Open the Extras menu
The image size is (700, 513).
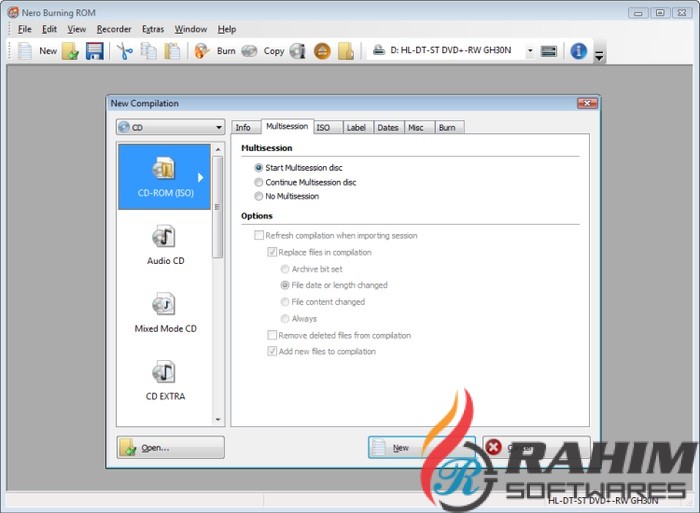coord(153,29)
